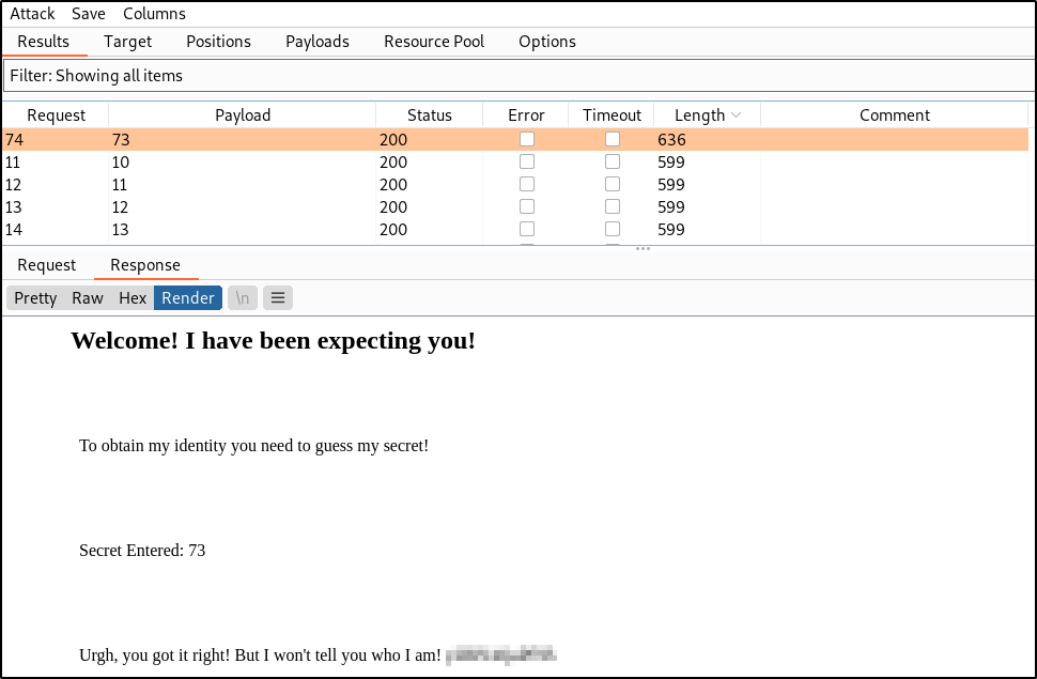Switch to the Positions tab
The height and width of the screenshot is (679, 1037).
click(218, 42)
